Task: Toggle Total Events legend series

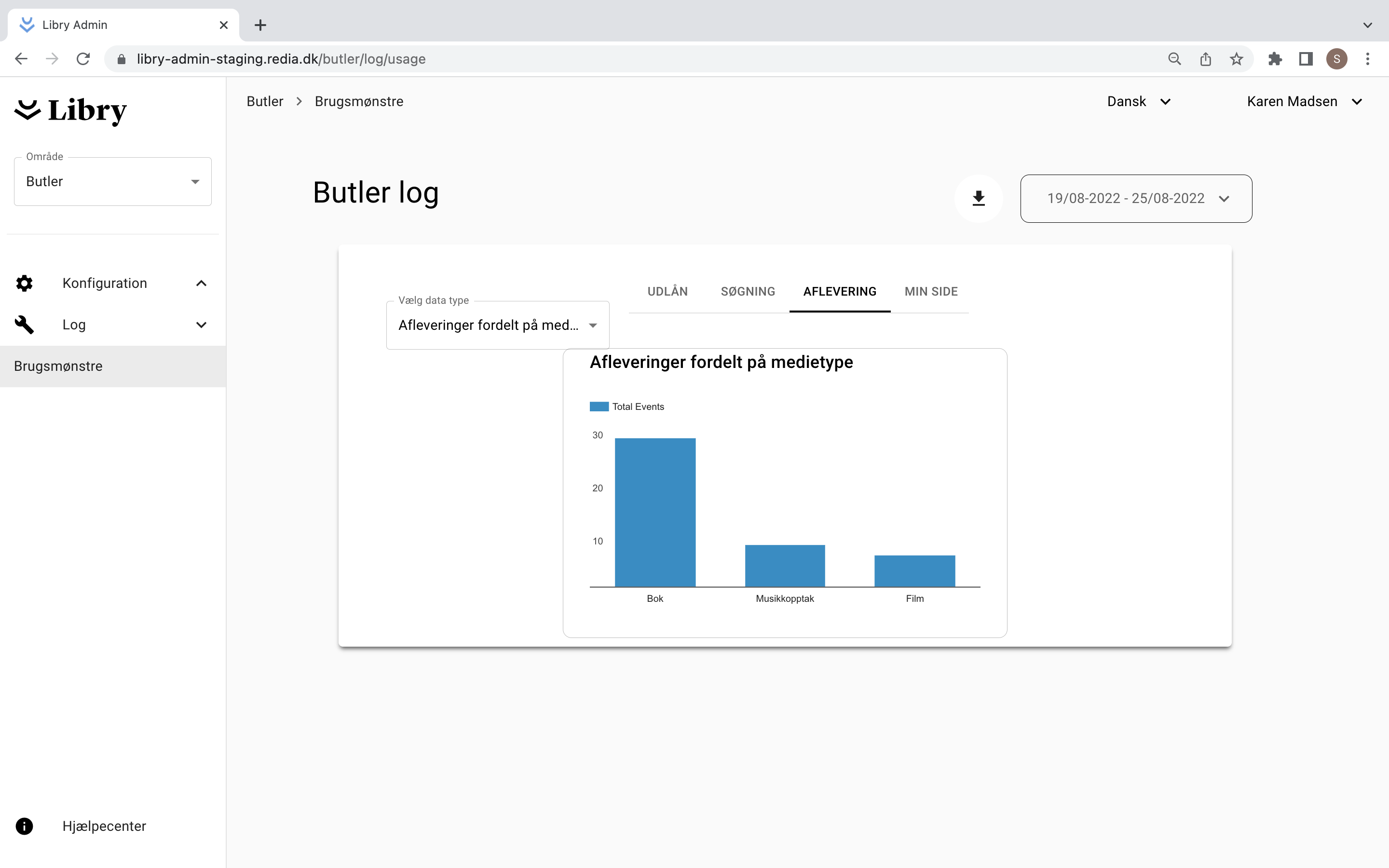Action: (x=627, y=407)
